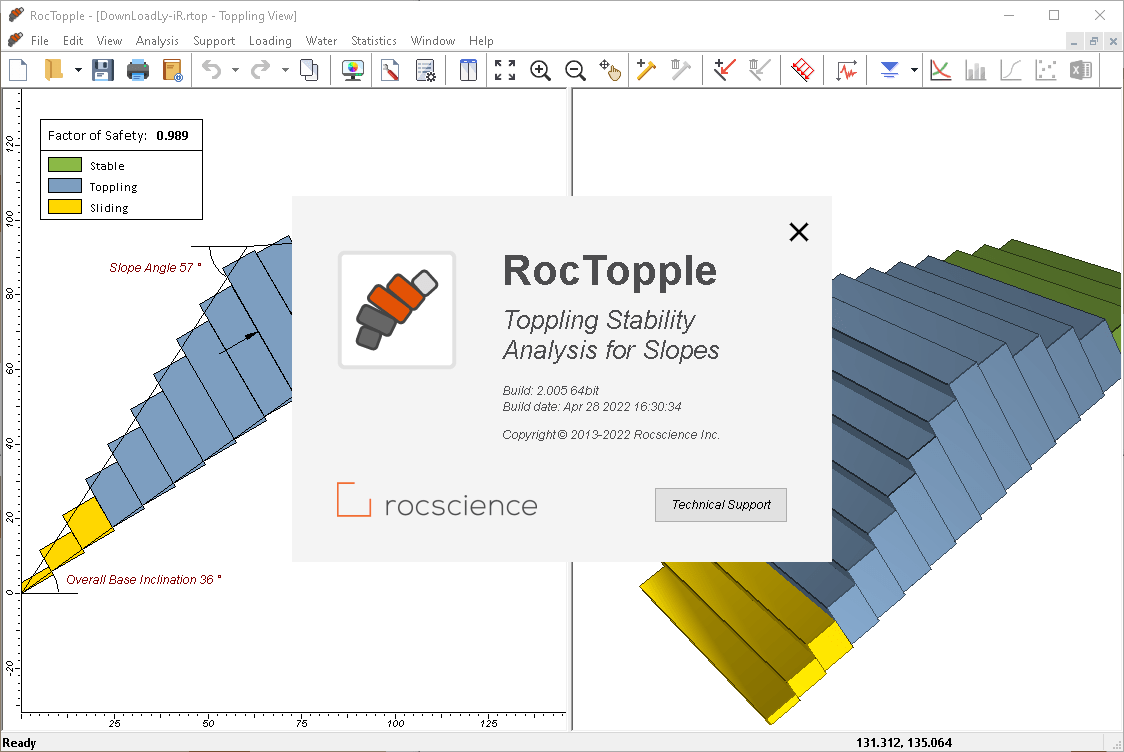Minimize the inner document window via MDI button
1124x752 pixels.
coord(1074,42)
